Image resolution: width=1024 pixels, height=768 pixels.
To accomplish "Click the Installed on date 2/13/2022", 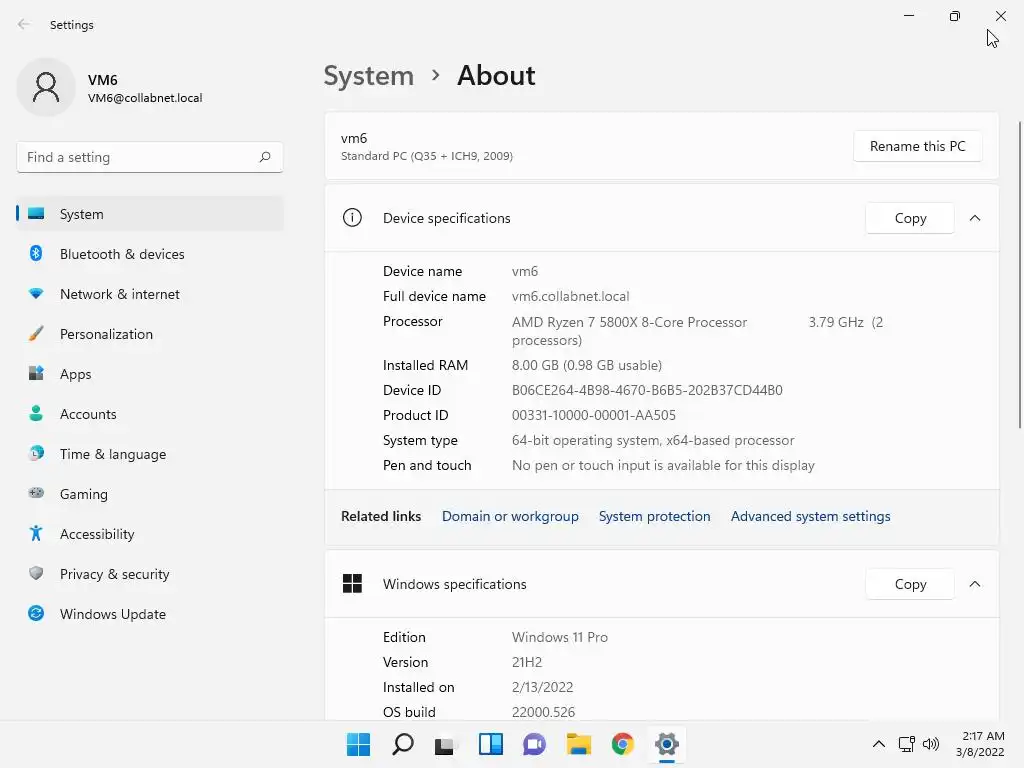I will tap(542, 687).
